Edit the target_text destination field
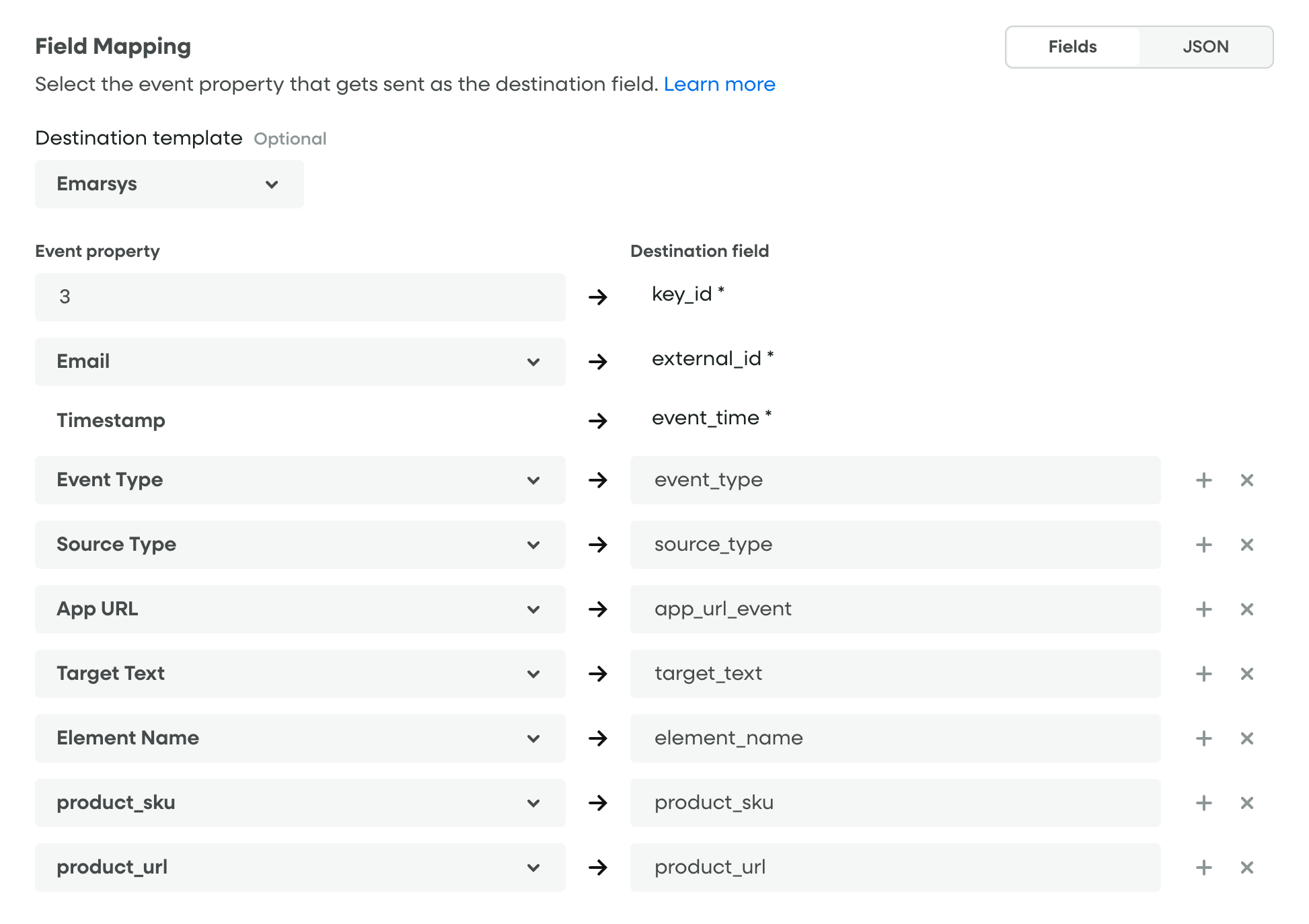1309x924 pixels. pos(895,674)
